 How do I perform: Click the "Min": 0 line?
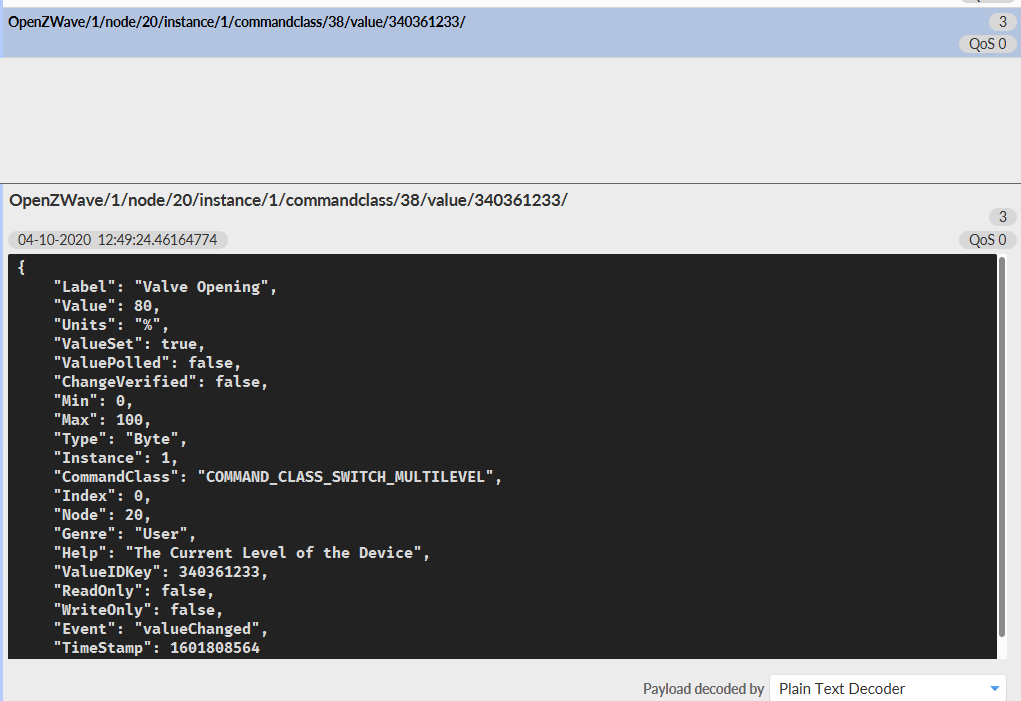tap(93, 401)
